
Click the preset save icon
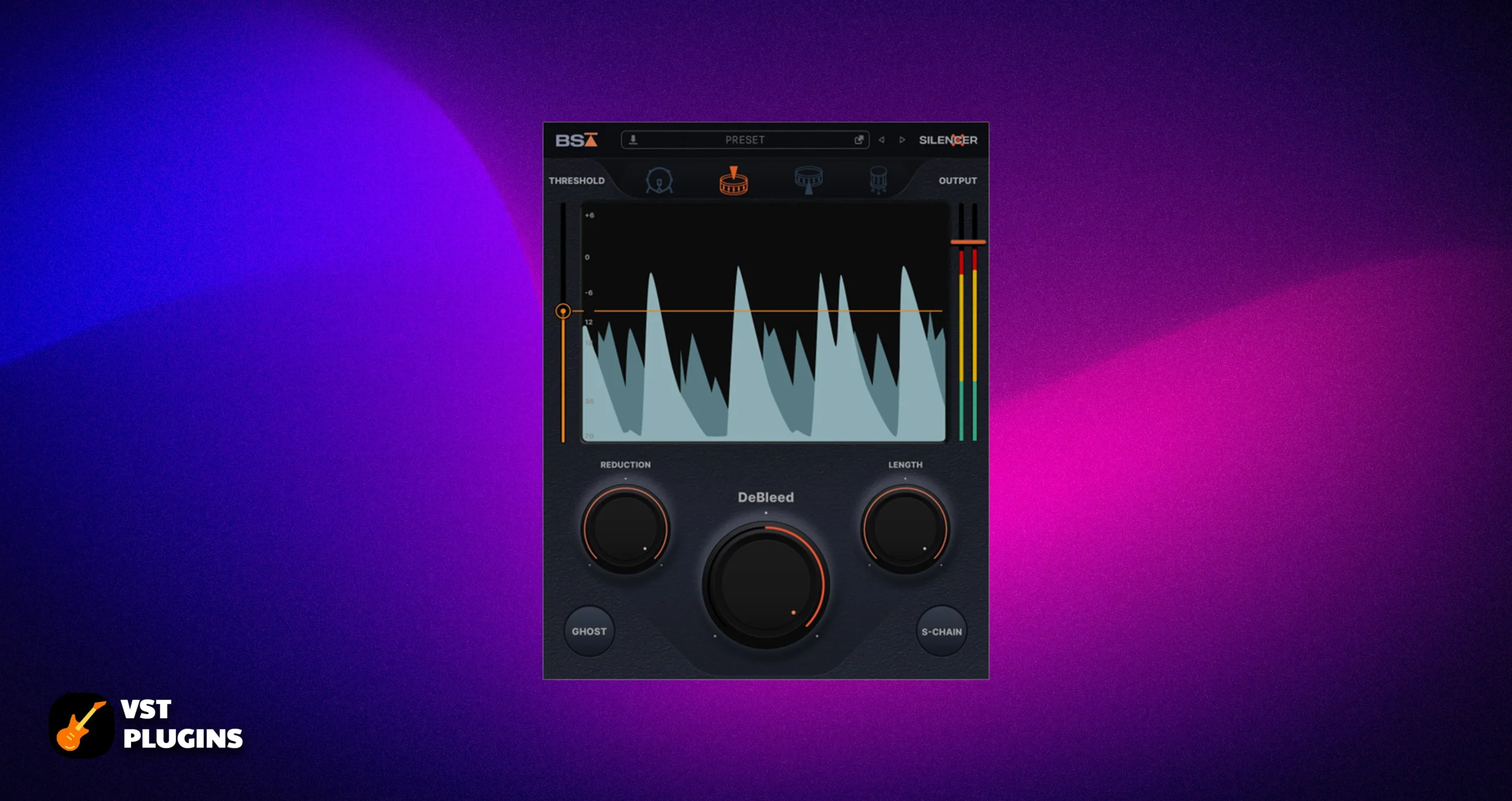[633, 140]
